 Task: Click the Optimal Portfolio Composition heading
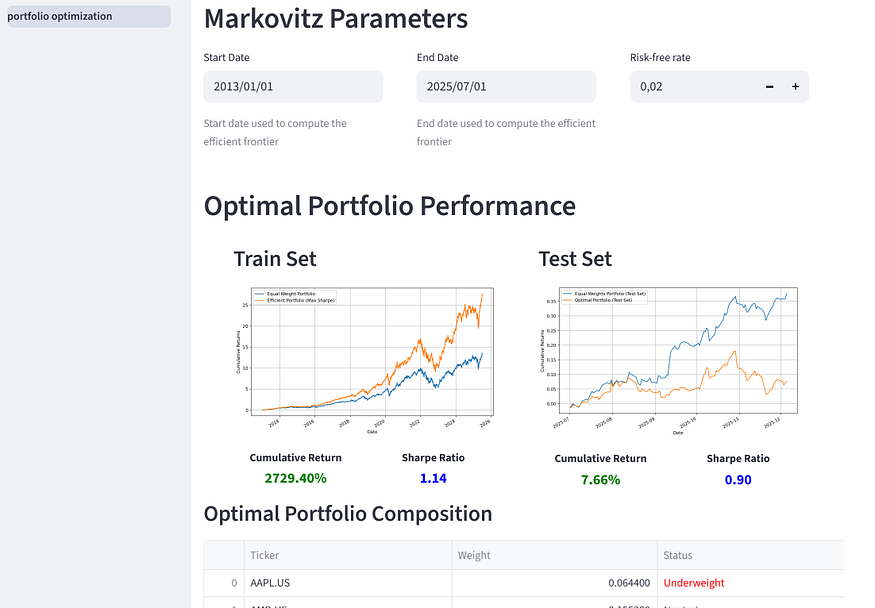[x=348, y=514]
